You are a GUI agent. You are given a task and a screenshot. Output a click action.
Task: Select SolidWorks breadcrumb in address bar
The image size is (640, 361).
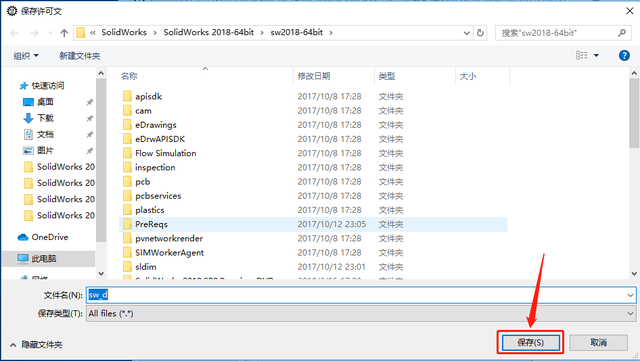124,32
